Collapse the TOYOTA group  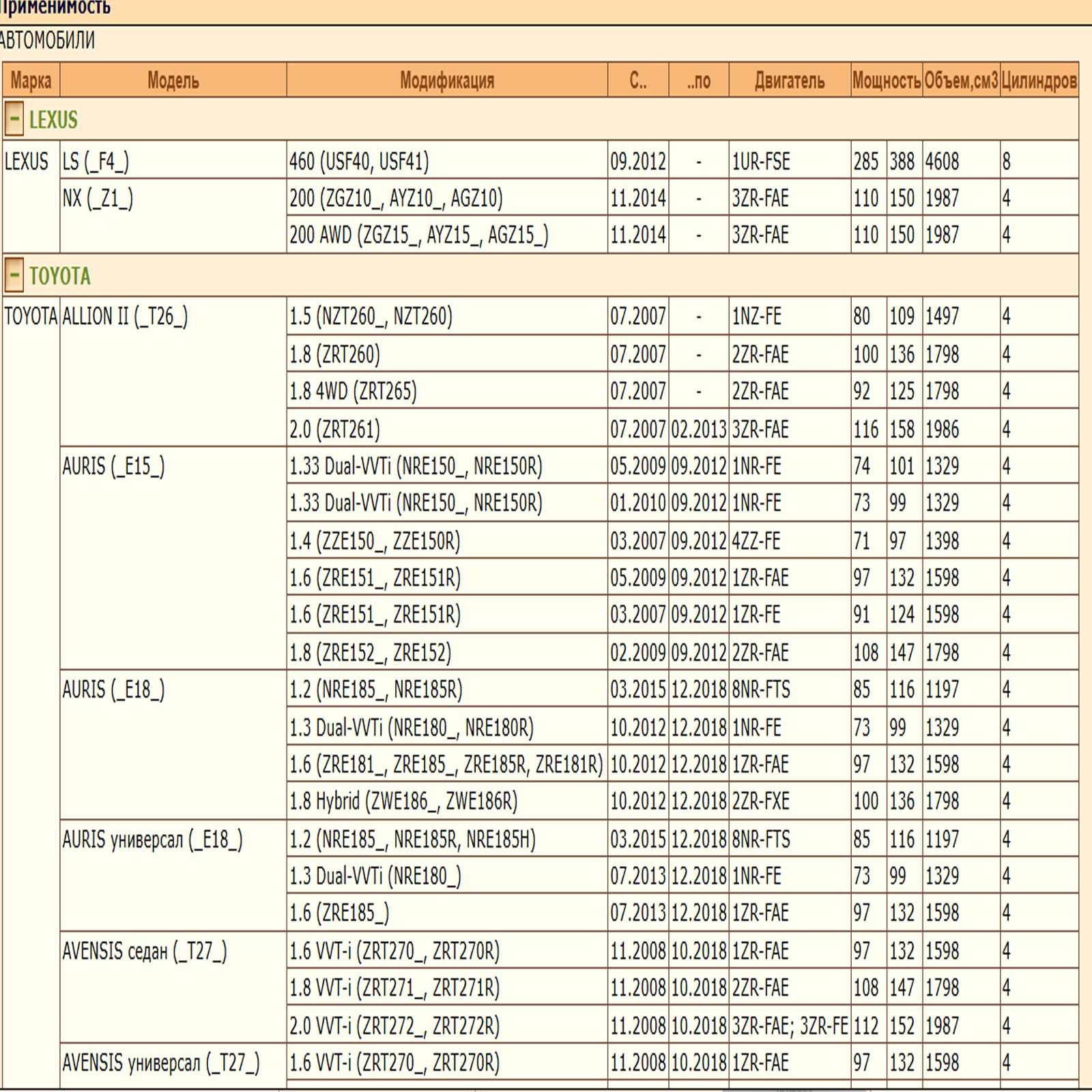coord(14,275)
